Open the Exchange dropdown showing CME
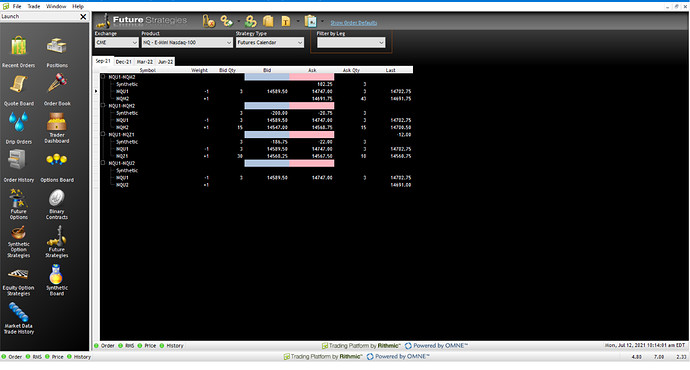The width and height of the screenshot is (690, 370). tap(117, 42)
